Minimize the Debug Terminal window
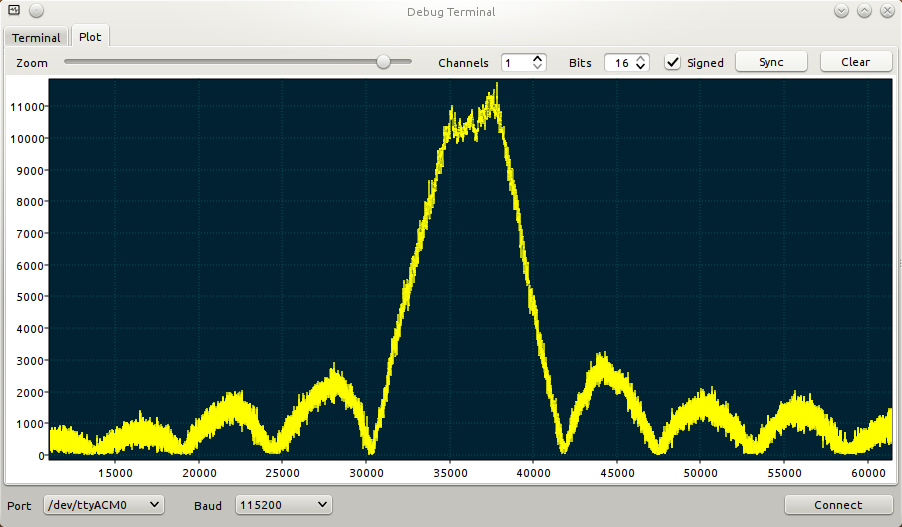 (x=841, y=10)
